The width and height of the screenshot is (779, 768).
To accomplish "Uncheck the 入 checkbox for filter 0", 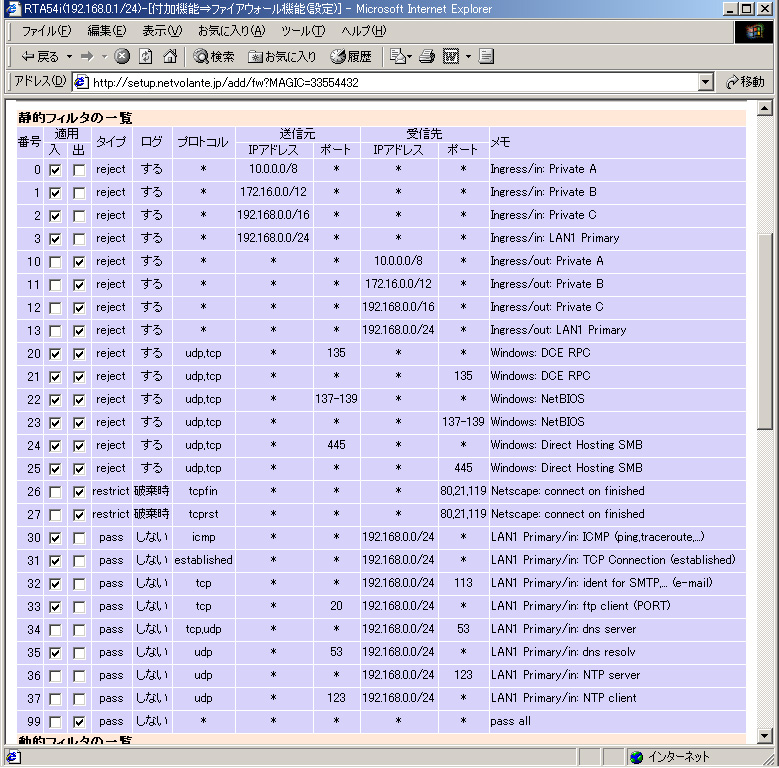I will (x=55, y=170).
